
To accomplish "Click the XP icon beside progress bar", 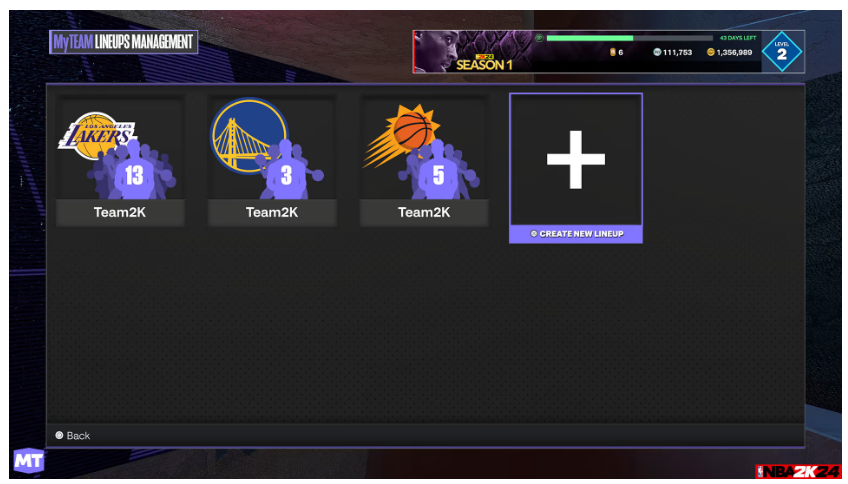I will 539,38.
